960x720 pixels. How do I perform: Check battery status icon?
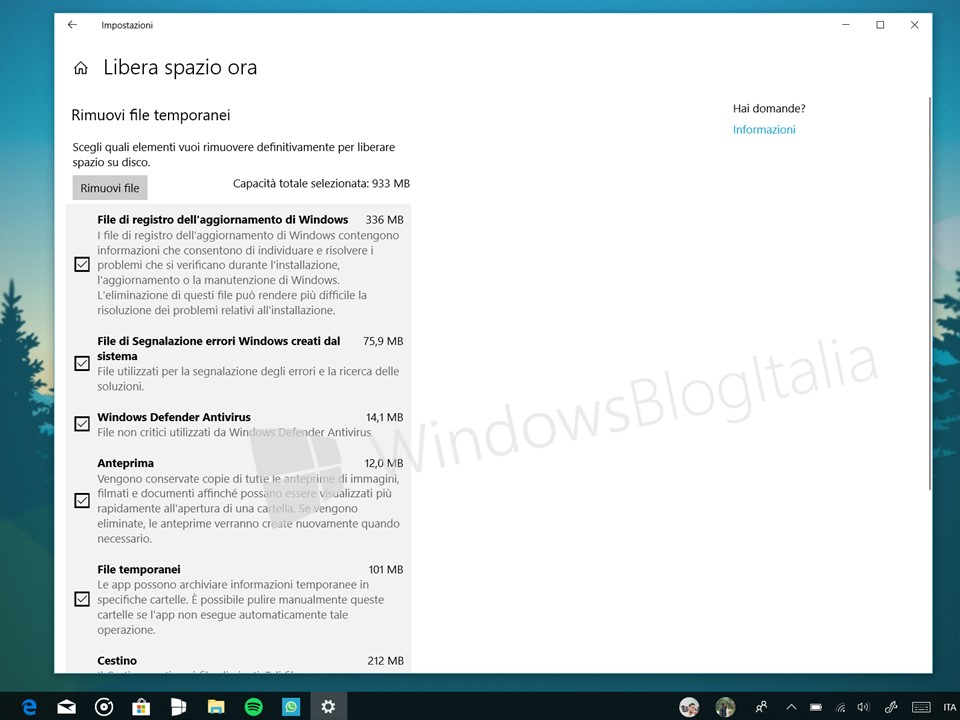pos(816,707)
